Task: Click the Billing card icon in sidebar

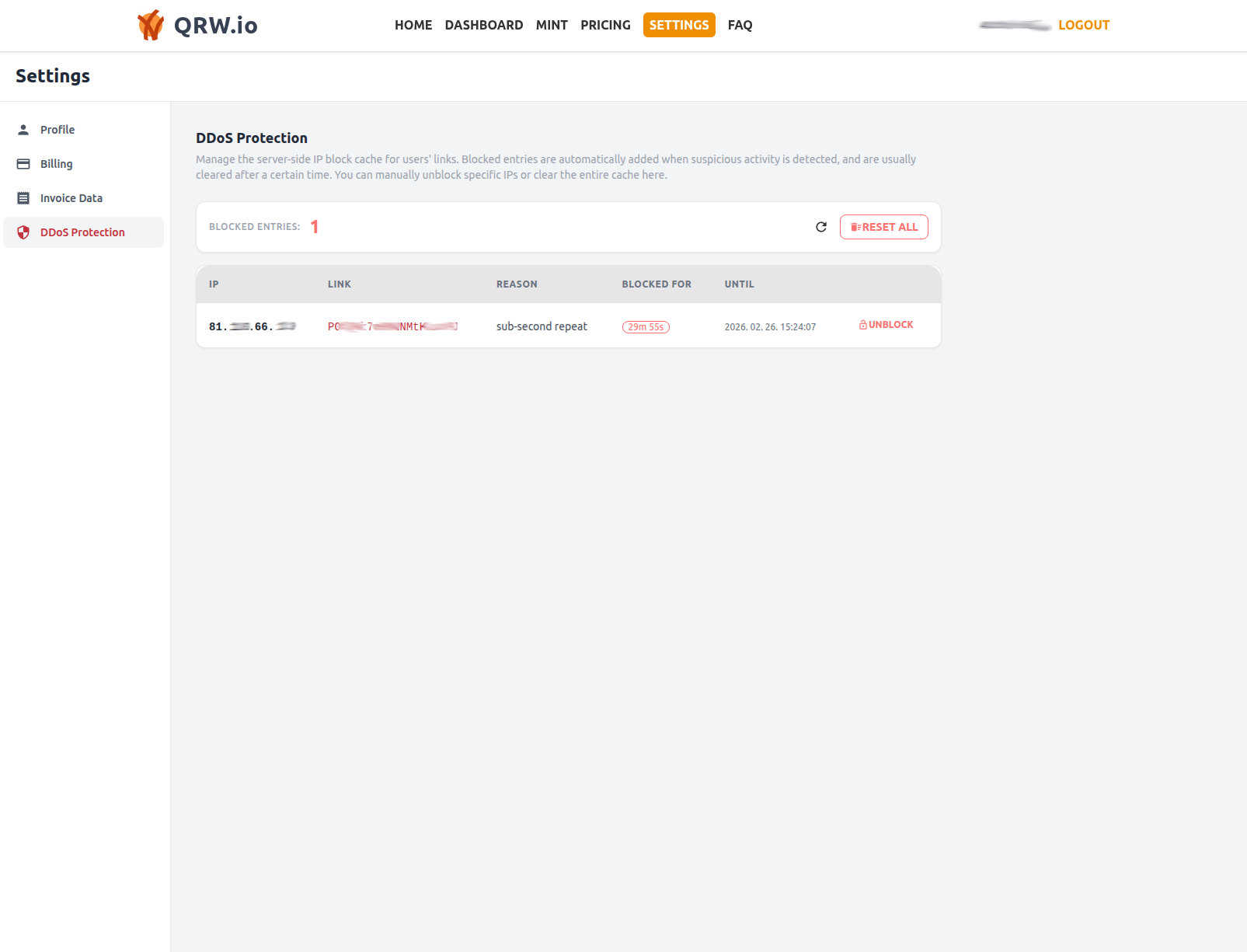Action: click(x=23, y=164)
